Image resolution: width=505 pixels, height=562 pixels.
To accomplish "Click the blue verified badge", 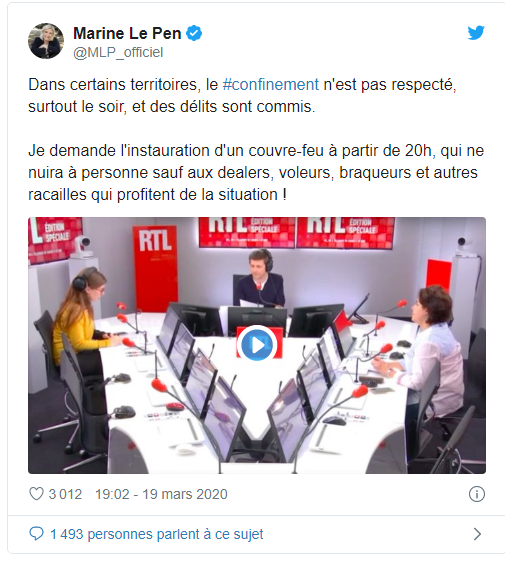I will coord(194,33).
